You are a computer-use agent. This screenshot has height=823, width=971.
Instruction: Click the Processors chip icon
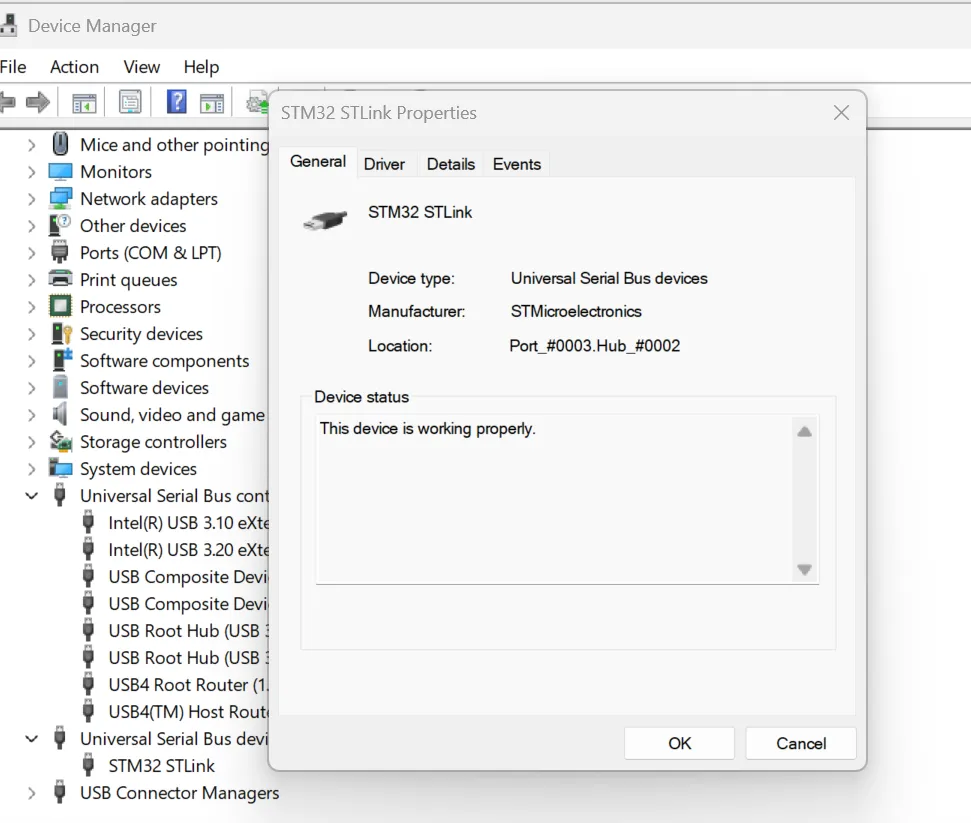click(x=60, y=307)
